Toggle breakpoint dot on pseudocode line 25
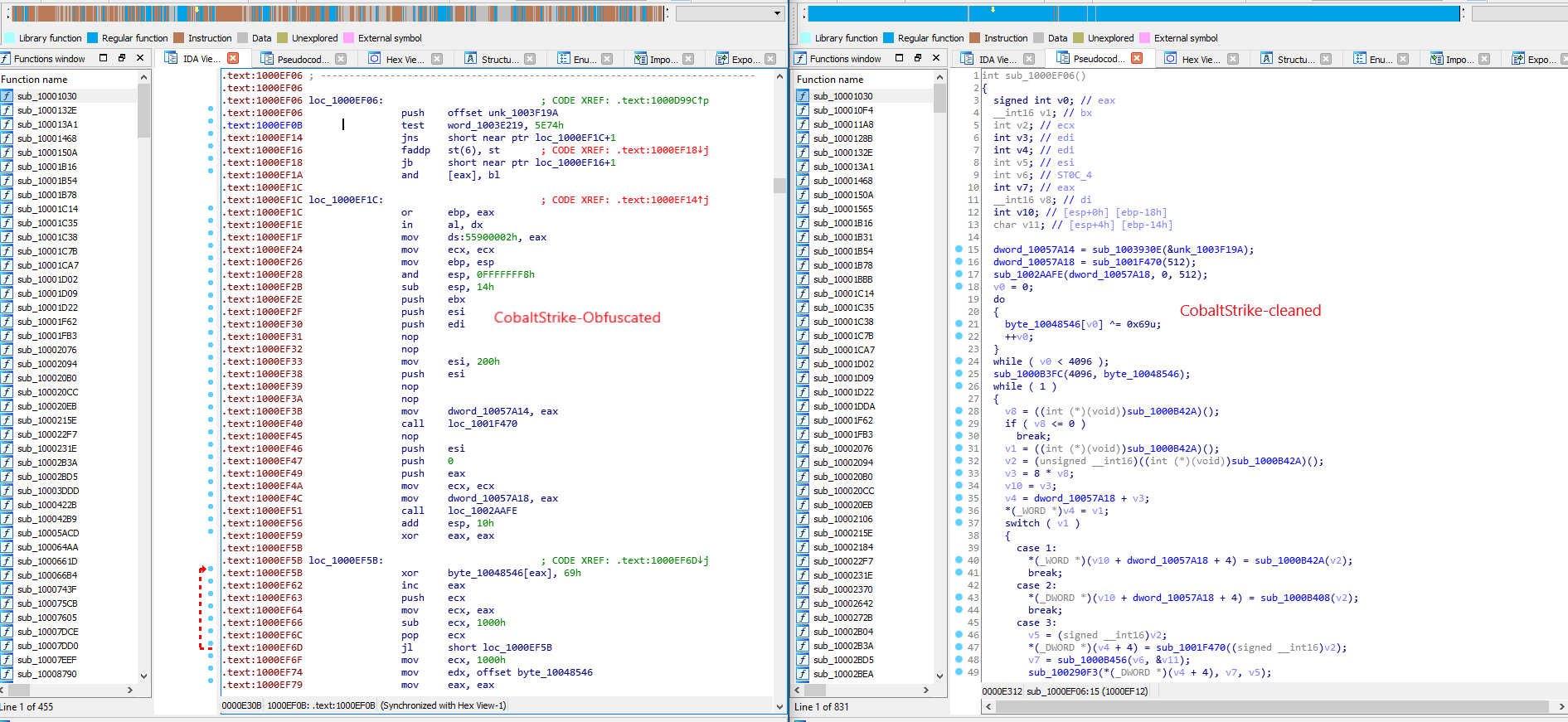 959,373
